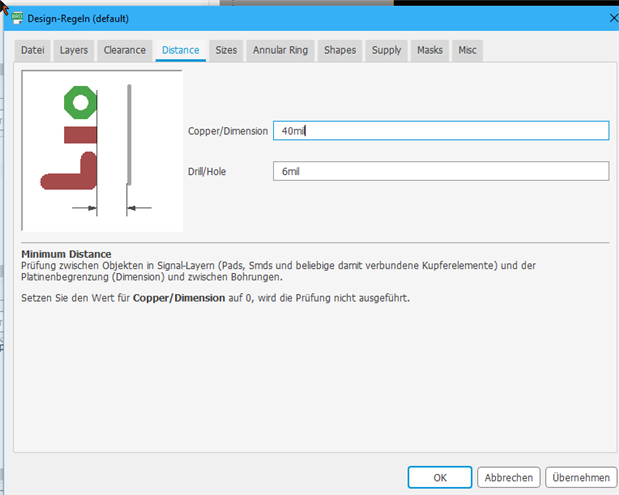Close the Design-Regeln dialog

click(613, 18)
